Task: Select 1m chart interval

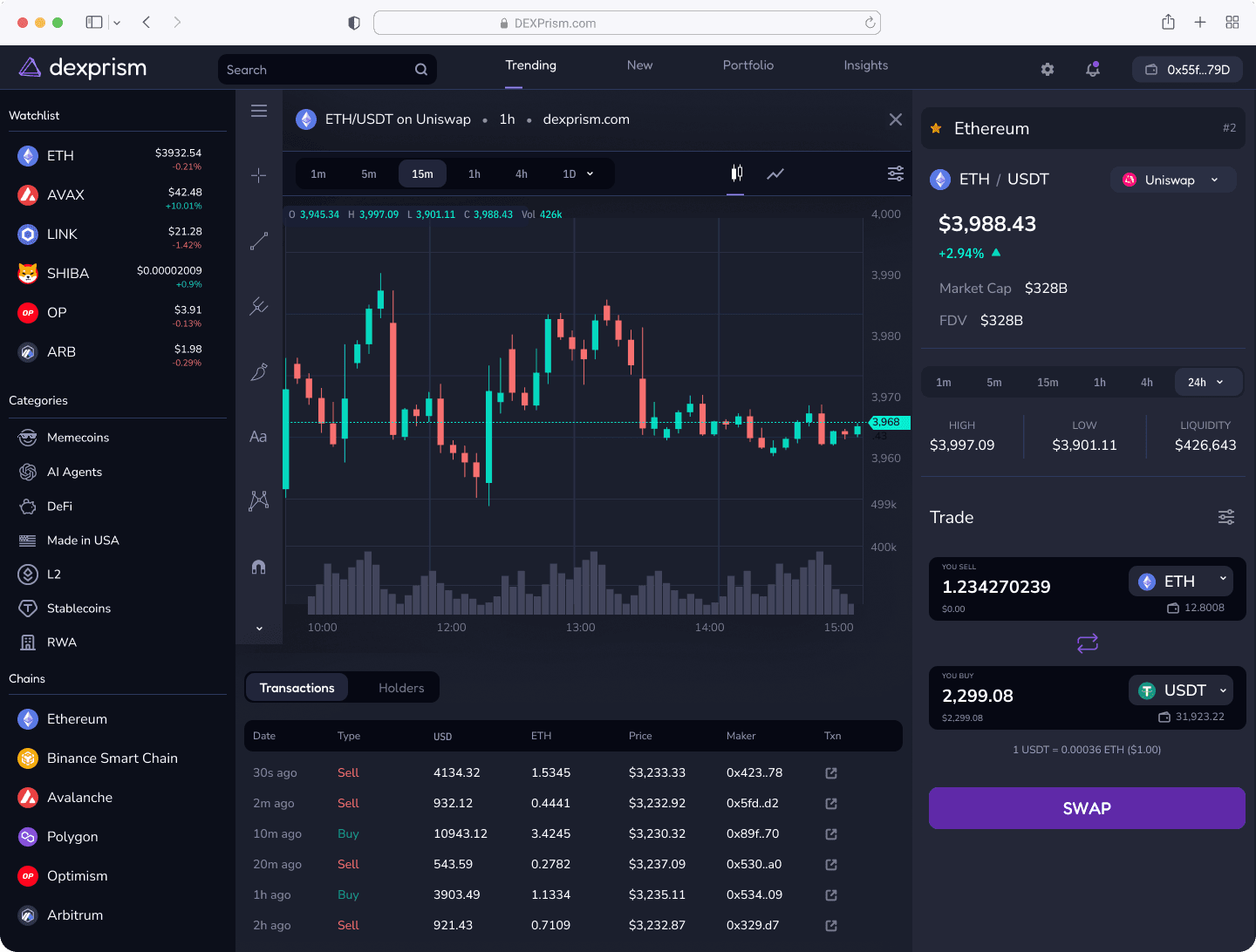Action: pyautogui.click(x=318, y=173)
